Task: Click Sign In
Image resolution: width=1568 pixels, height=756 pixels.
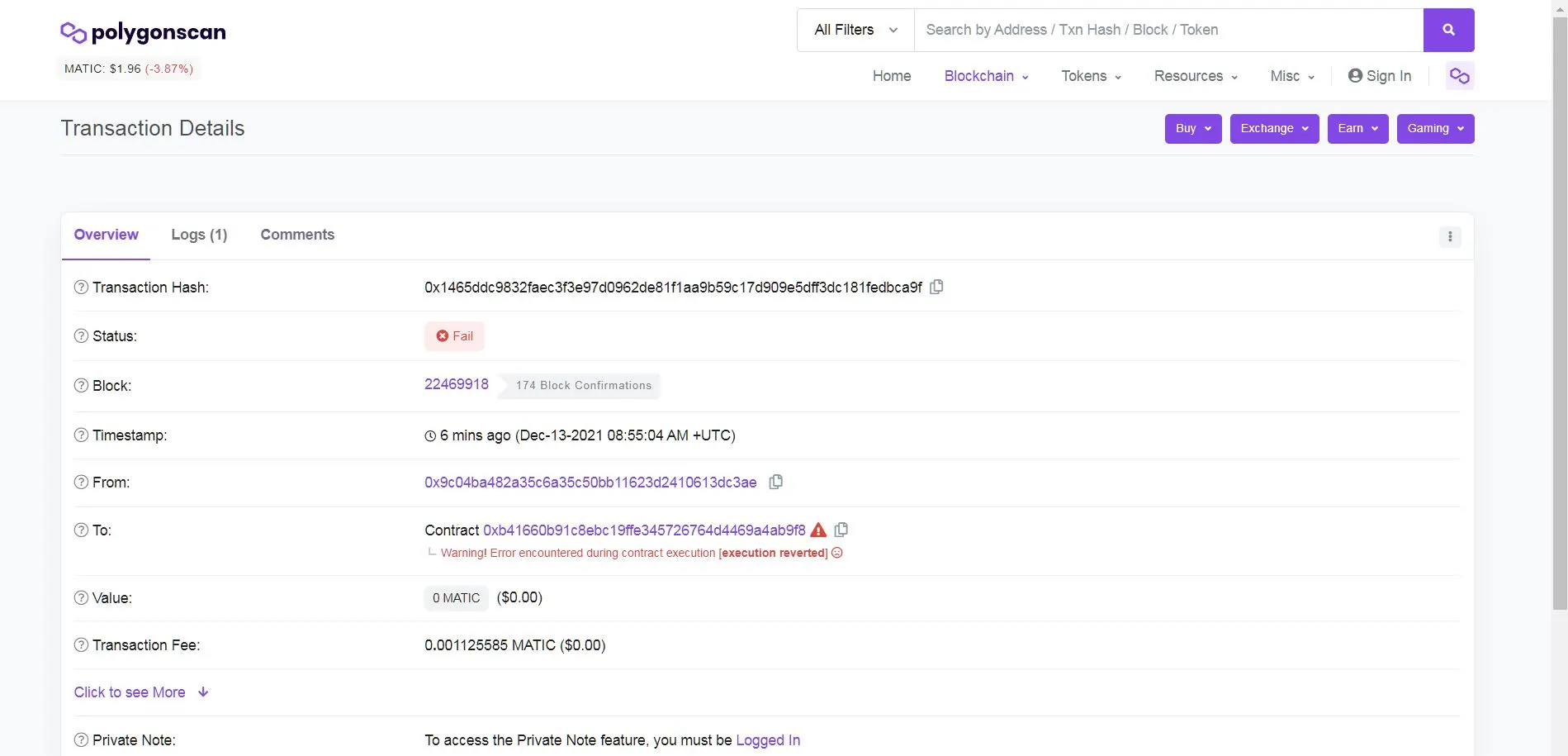Action: click(1380, 76)
